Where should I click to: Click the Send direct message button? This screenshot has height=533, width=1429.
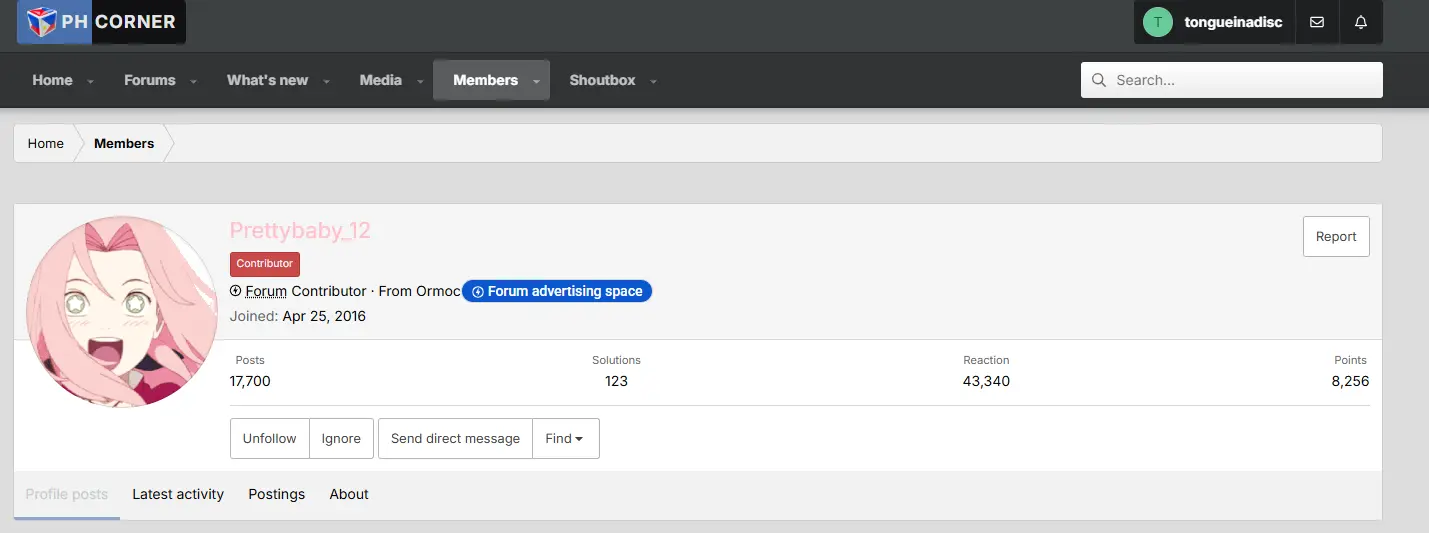click(x=455, y=438)
